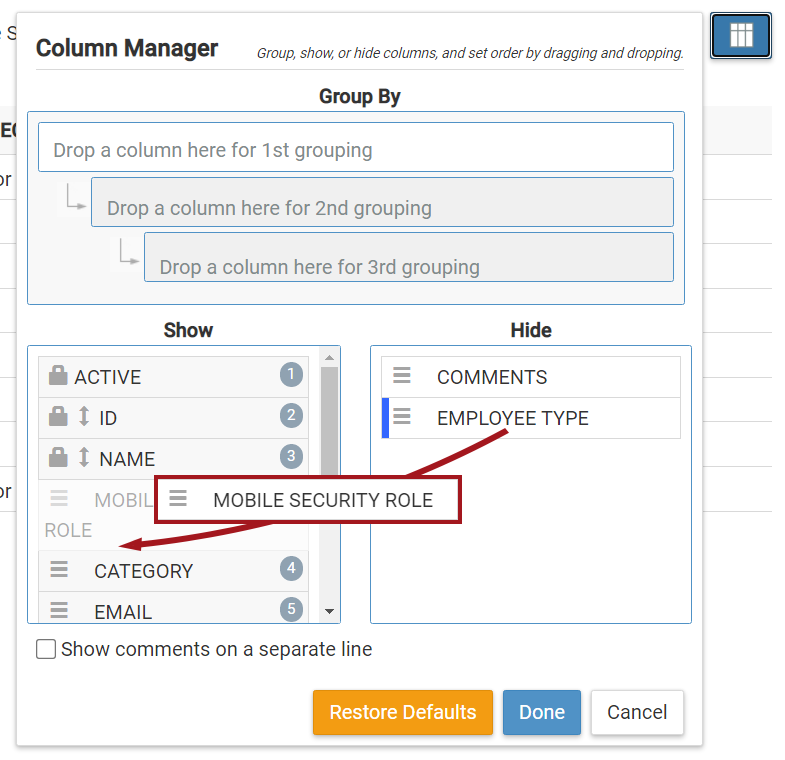785x760 pixels.
Task: Click Show list scrollbar down arrow
Action: (x=329, y=611)
